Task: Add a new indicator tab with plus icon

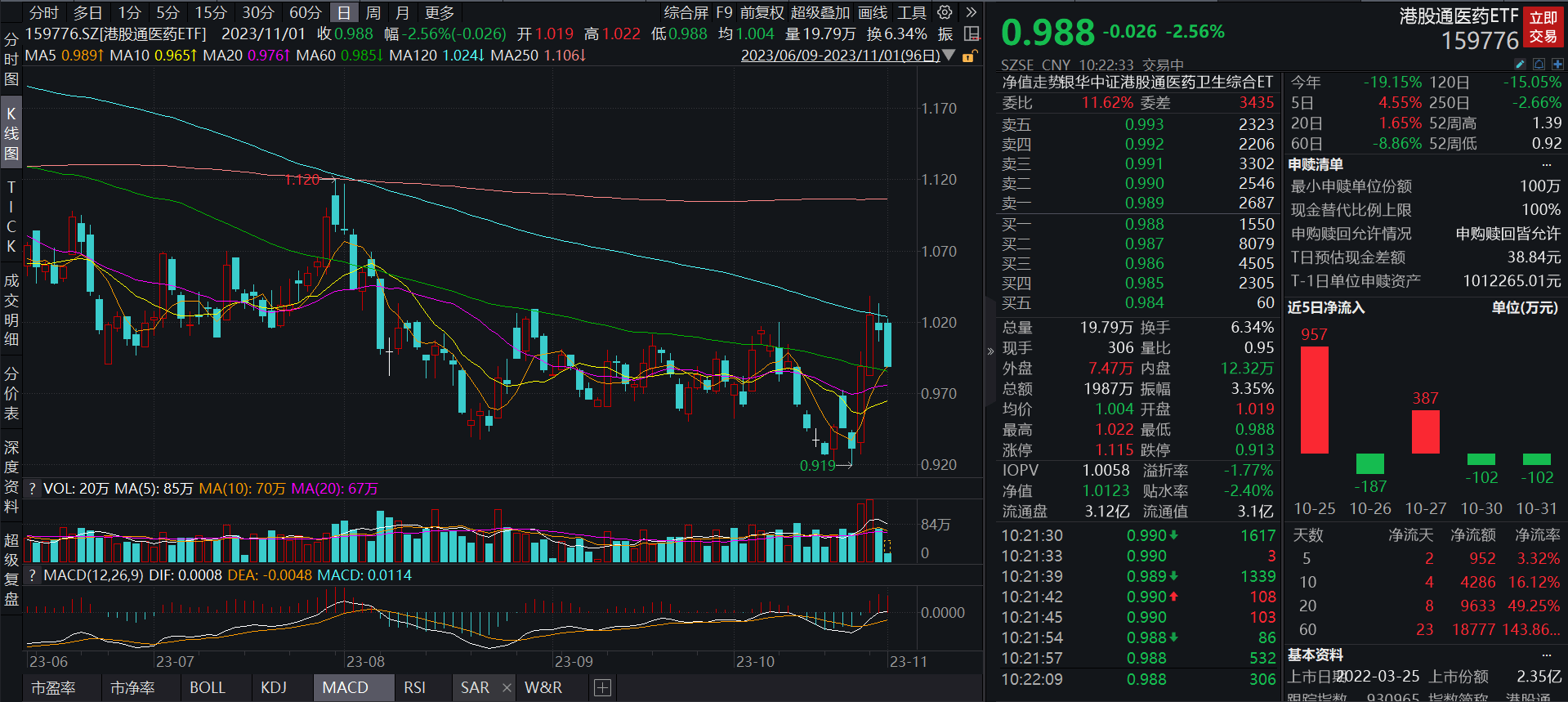Action: click(x=602, y=688)
